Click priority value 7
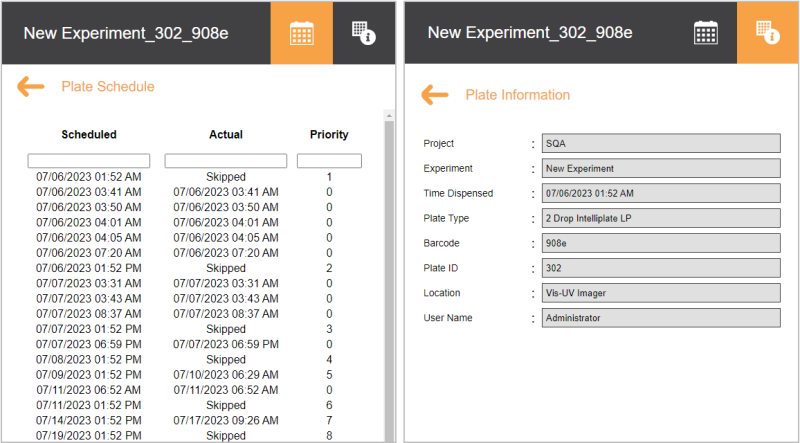Viewport: 800px width, 443px height. tap(329, 421)
